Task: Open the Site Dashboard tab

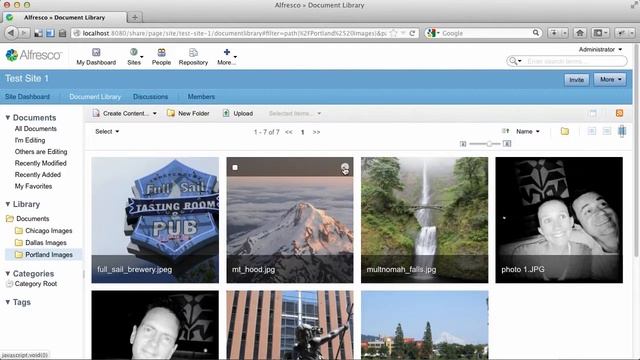Action: pyautogui.click(x=27, y=97)
